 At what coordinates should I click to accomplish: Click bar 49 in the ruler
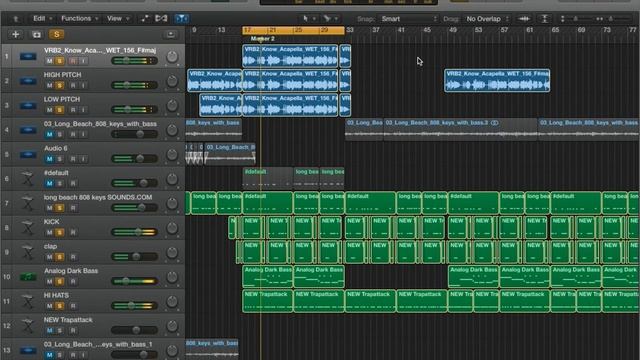click(x=453, y=30)
